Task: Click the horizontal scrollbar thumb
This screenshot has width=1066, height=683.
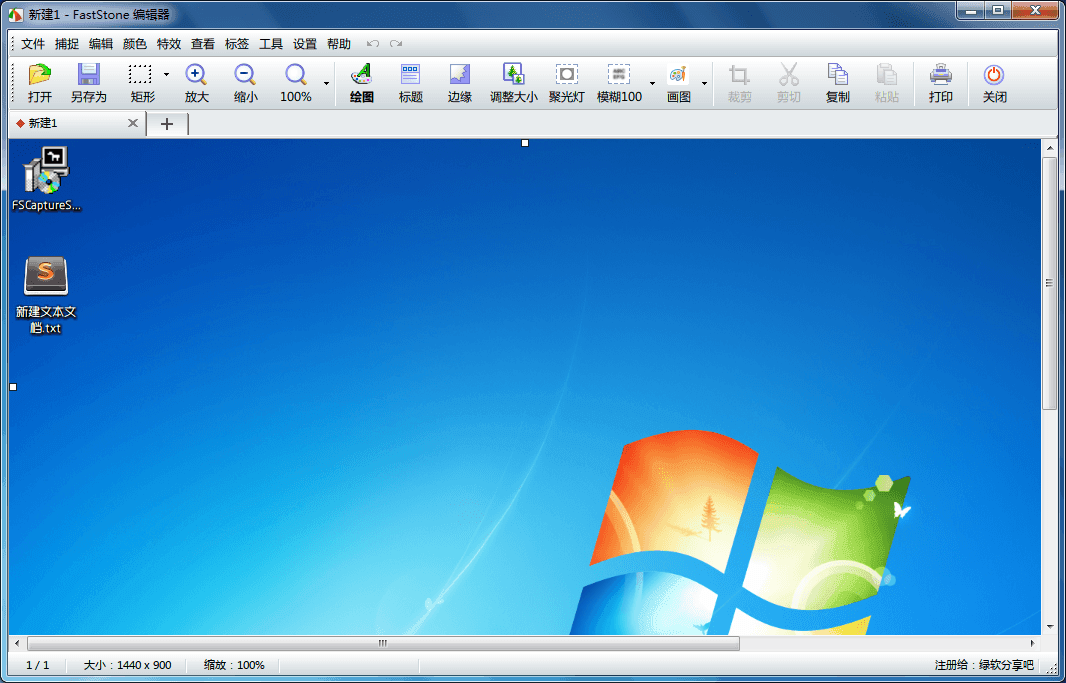Action: click(x=383, y=643)
